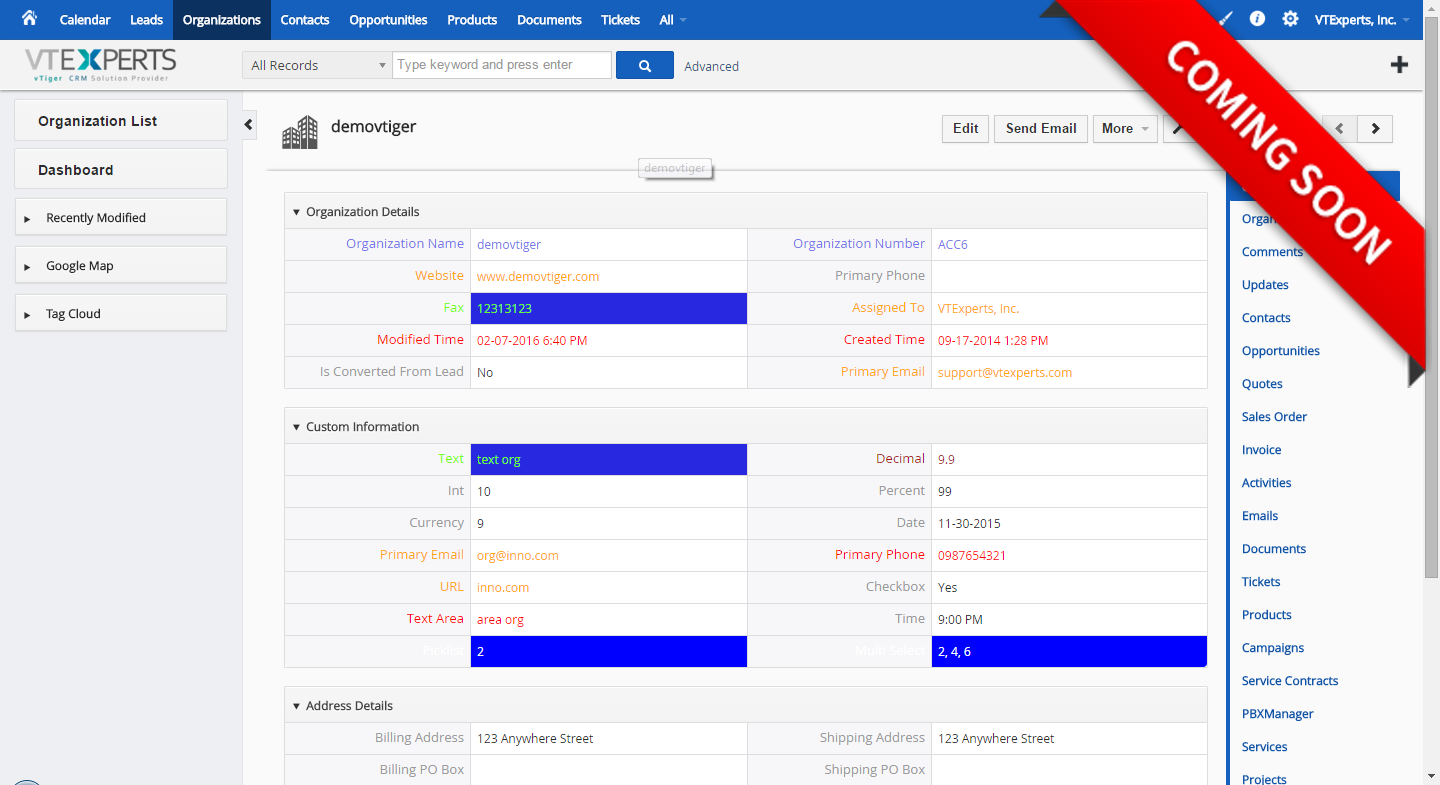1440x785 pixels.
Task: Open Sales Order related tab
Action: point(1274,417)
